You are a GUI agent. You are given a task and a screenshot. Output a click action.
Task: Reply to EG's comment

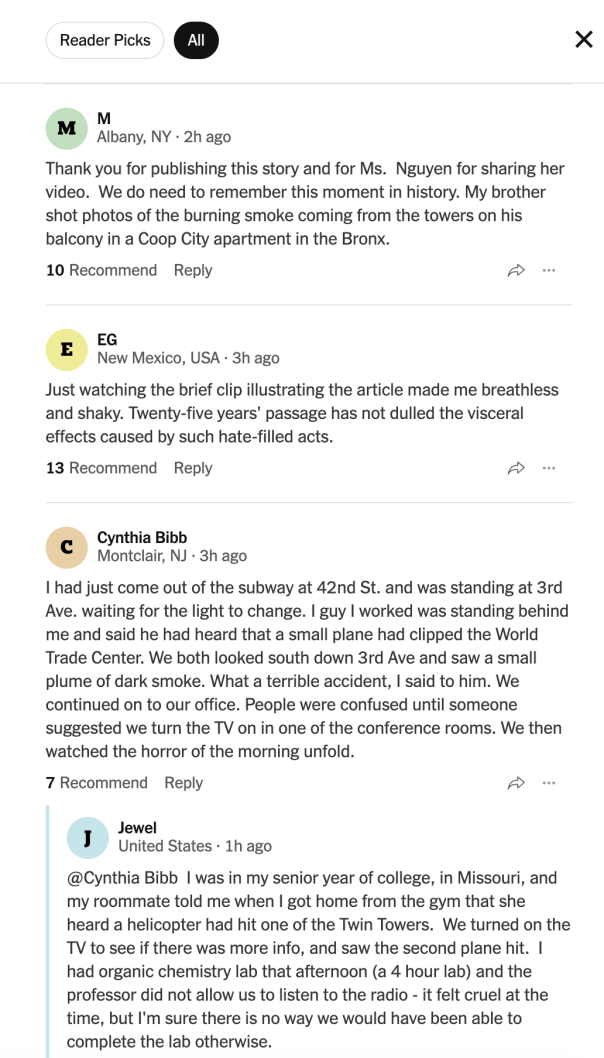[193, 468]
